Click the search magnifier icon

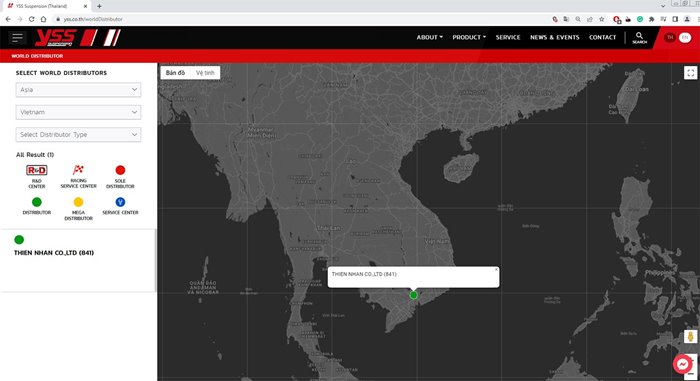click(x=639, y=36)
